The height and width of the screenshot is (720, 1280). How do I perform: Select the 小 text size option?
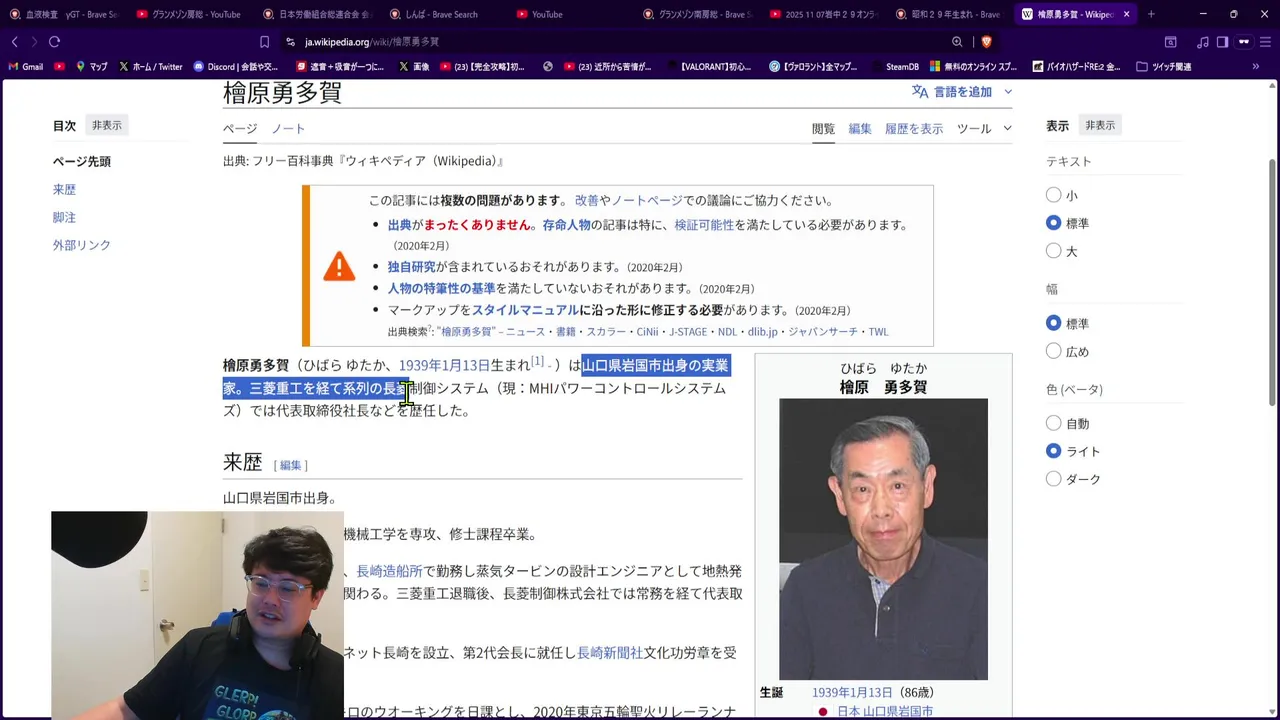point(1054,195)
